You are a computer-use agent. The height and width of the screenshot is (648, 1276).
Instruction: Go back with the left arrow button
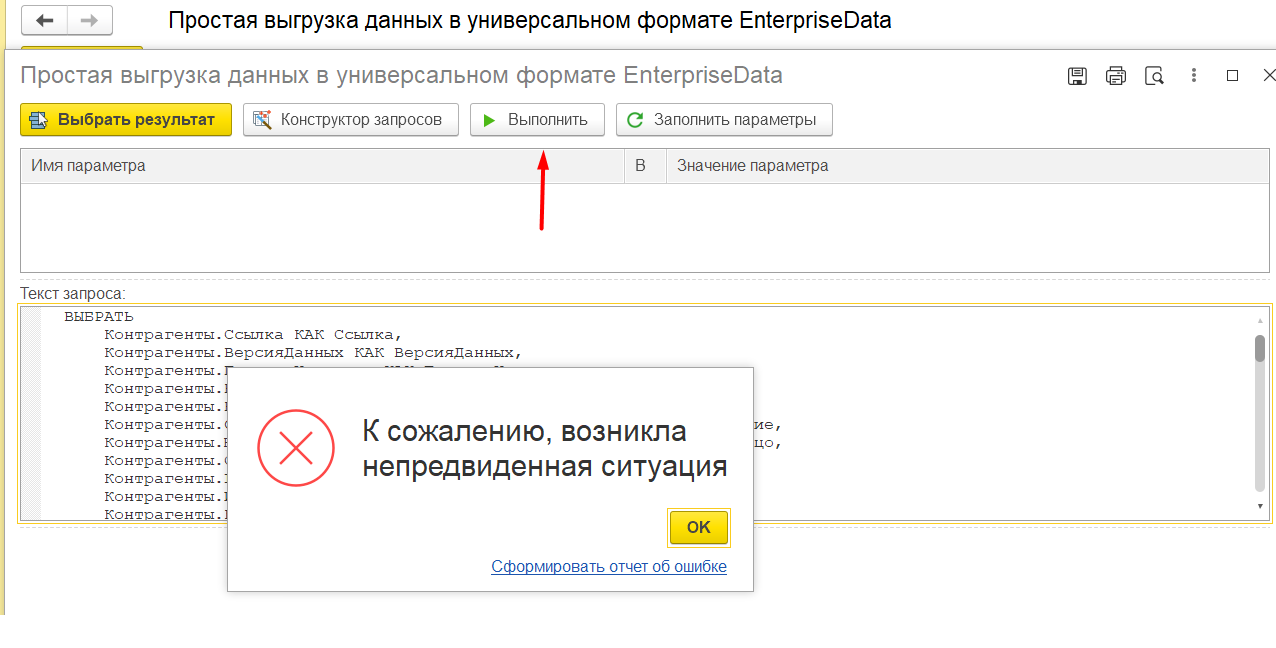click(44, 20)
